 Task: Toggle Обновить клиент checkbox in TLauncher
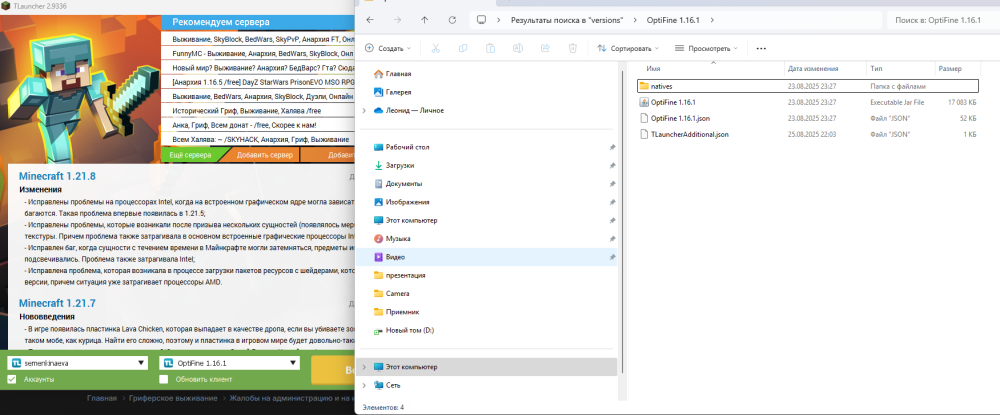163,379
